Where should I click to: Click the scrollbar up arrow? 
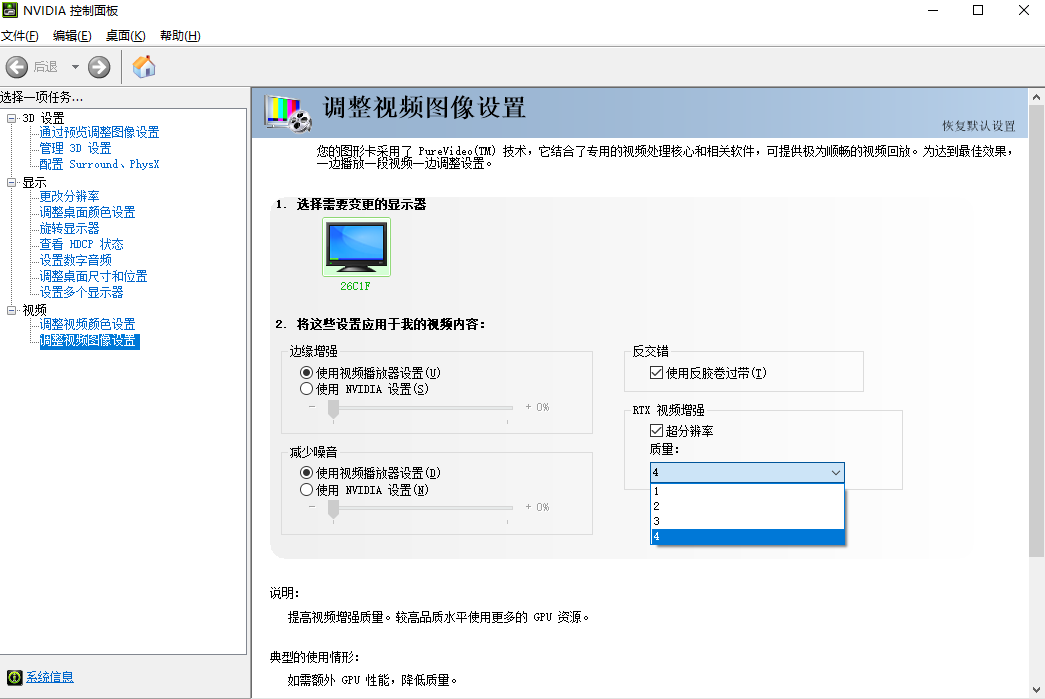[x=1036, y=97]
